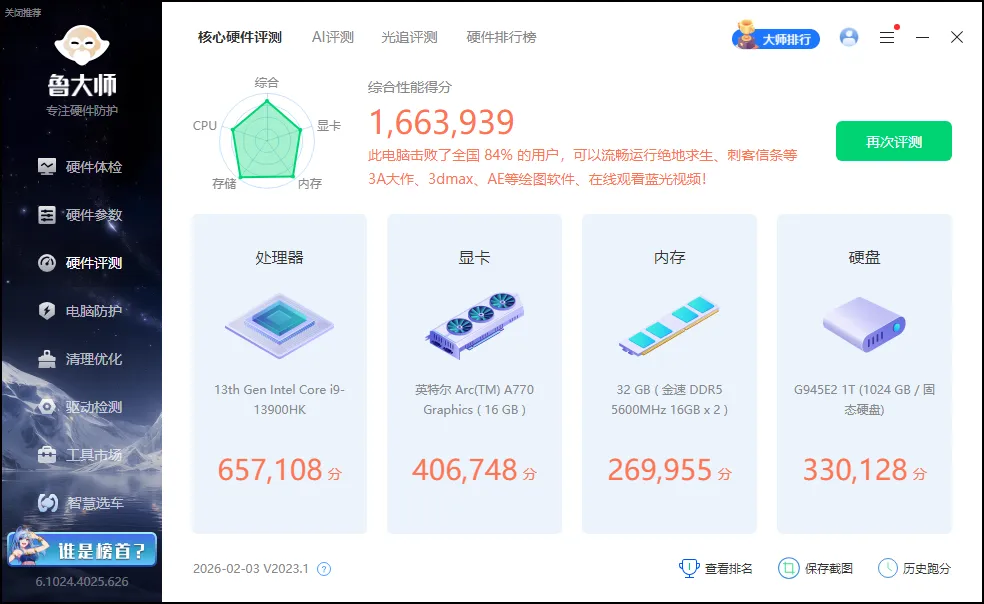The width and height of the screenshot is (984, 604).
Task: Click the 鲁大师 logo avatar
Action: point(82,45)
